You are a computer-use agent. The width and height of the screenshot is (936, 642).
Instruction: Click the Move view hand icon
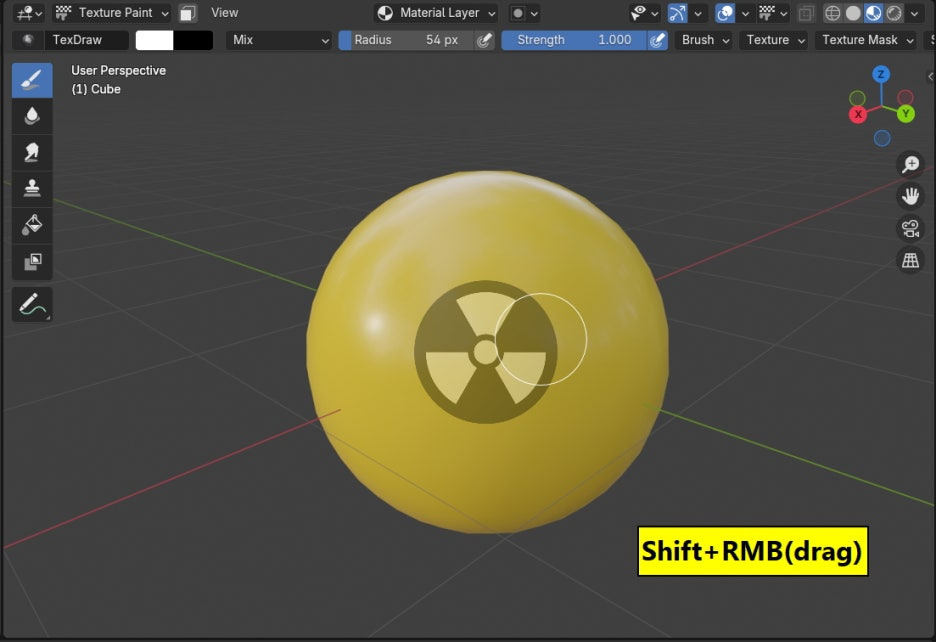[x=910, y=196]
